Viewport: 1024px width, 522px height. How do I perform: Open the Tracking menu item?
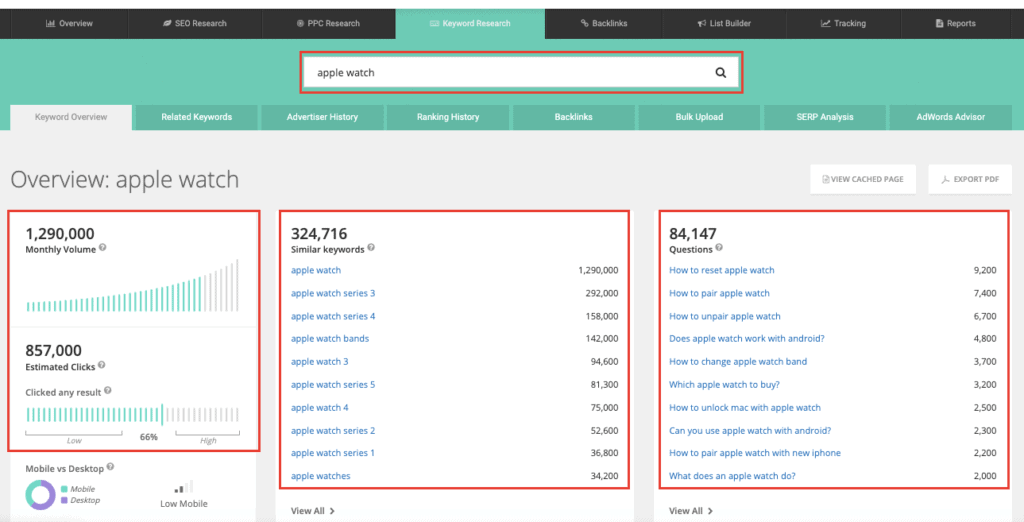pyautogui.click(x=842, y=23)
